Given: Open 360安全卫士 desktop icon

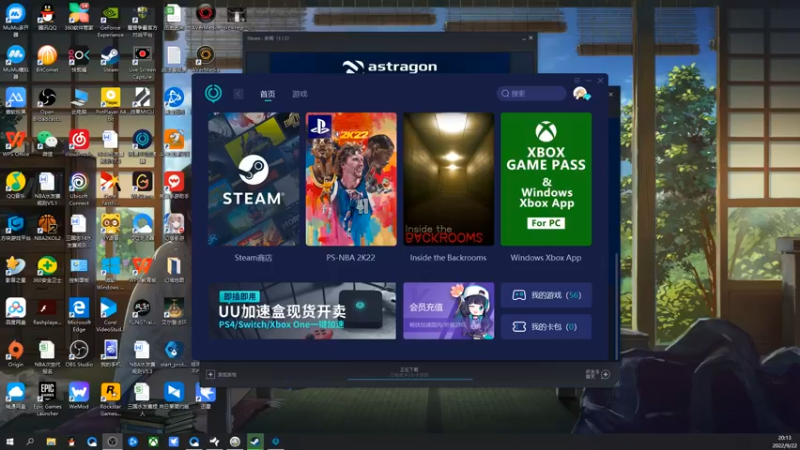Looking at the screenshot, I should coord(47,269).
